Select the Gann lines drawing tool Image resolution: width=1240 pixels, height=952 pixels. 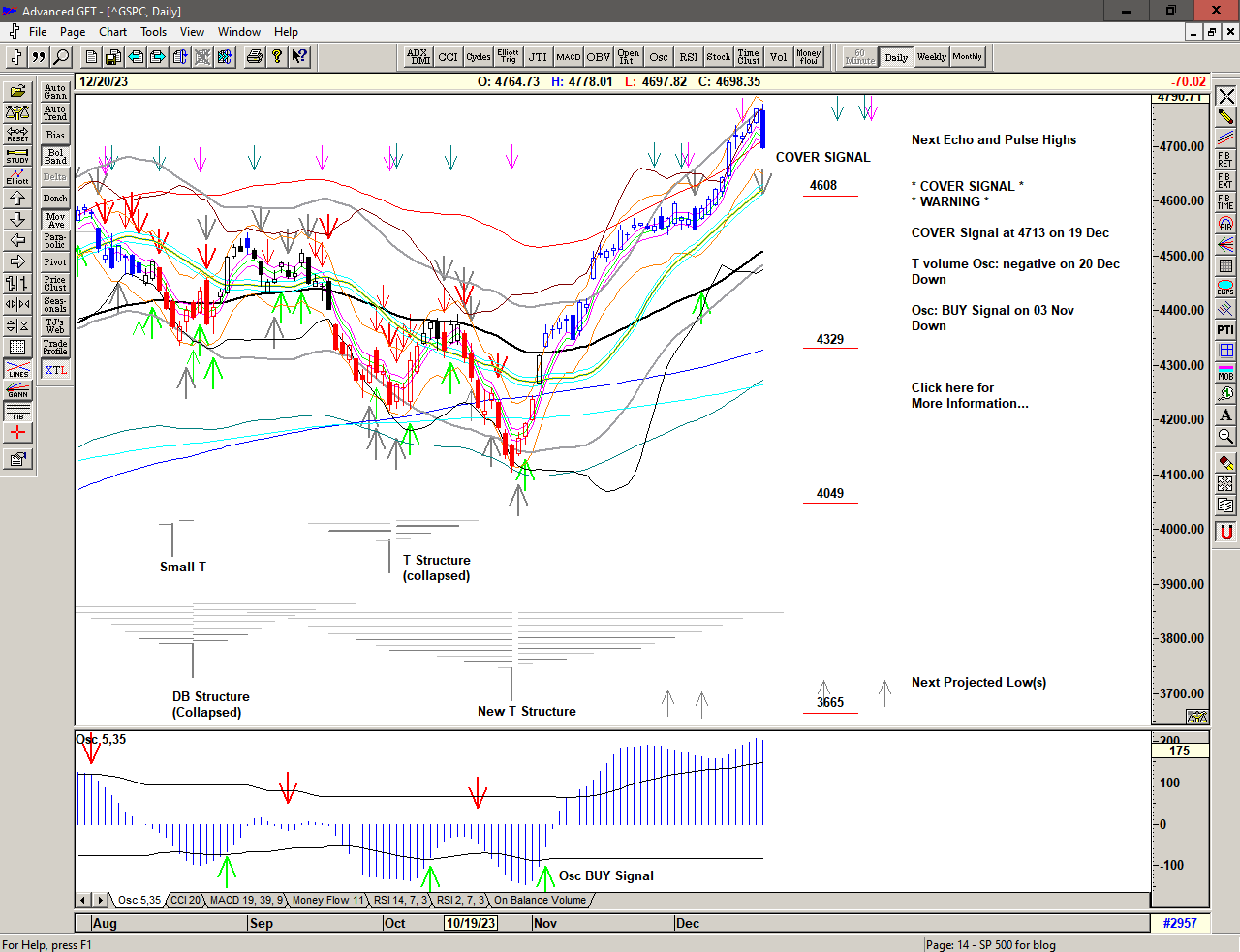point(17,391)
